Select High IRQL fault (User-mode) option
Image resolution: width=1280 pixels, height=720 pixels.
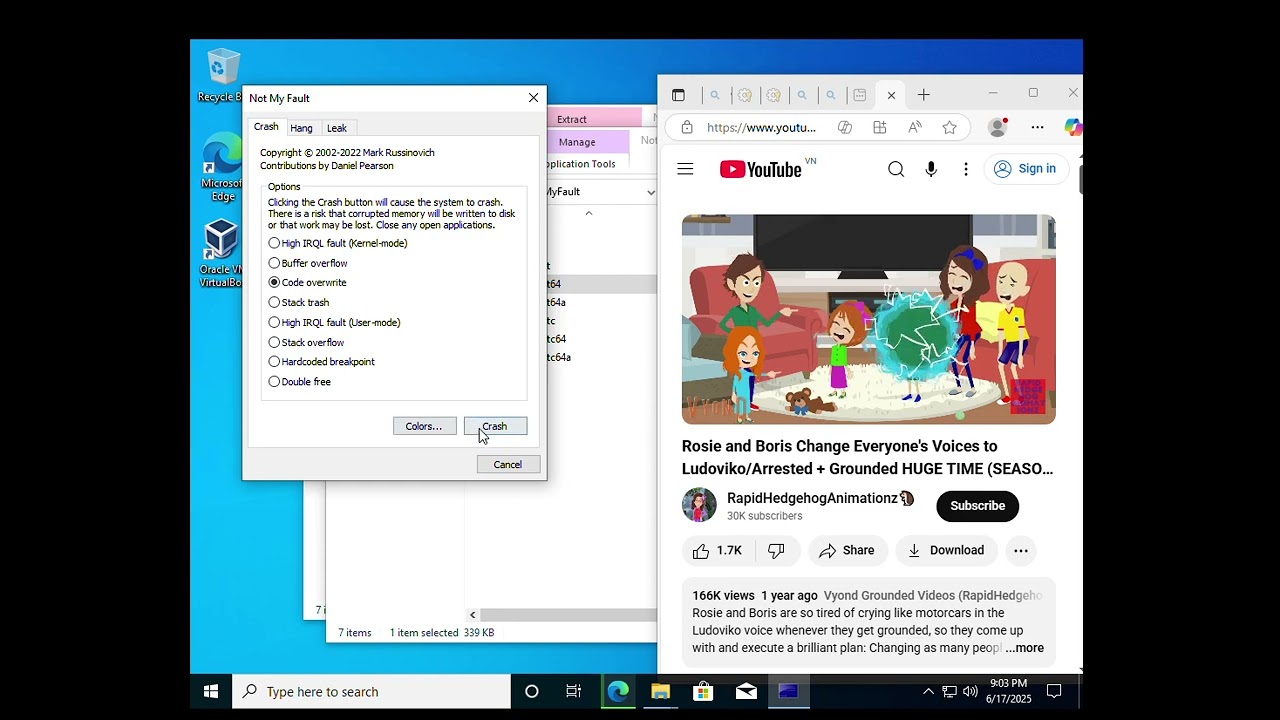point(335,322)
